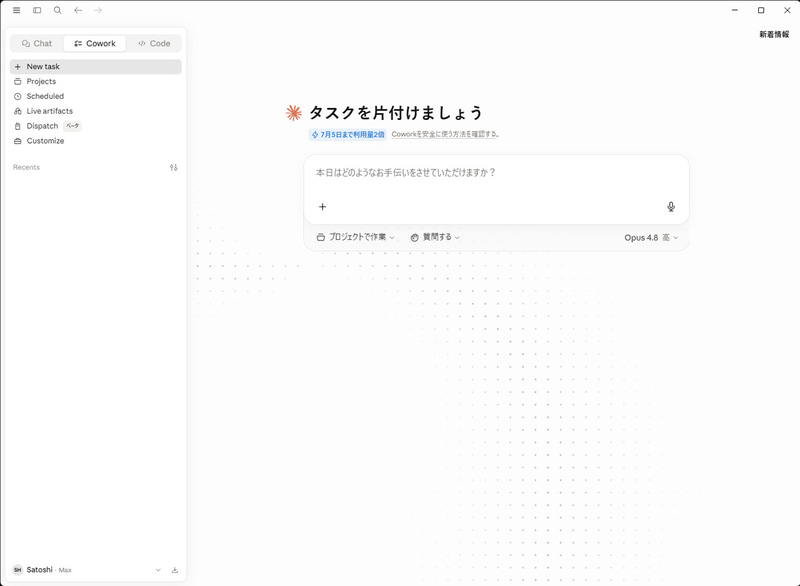
Task: Toggle the sidebar panel icon
Action: (37, 10)
